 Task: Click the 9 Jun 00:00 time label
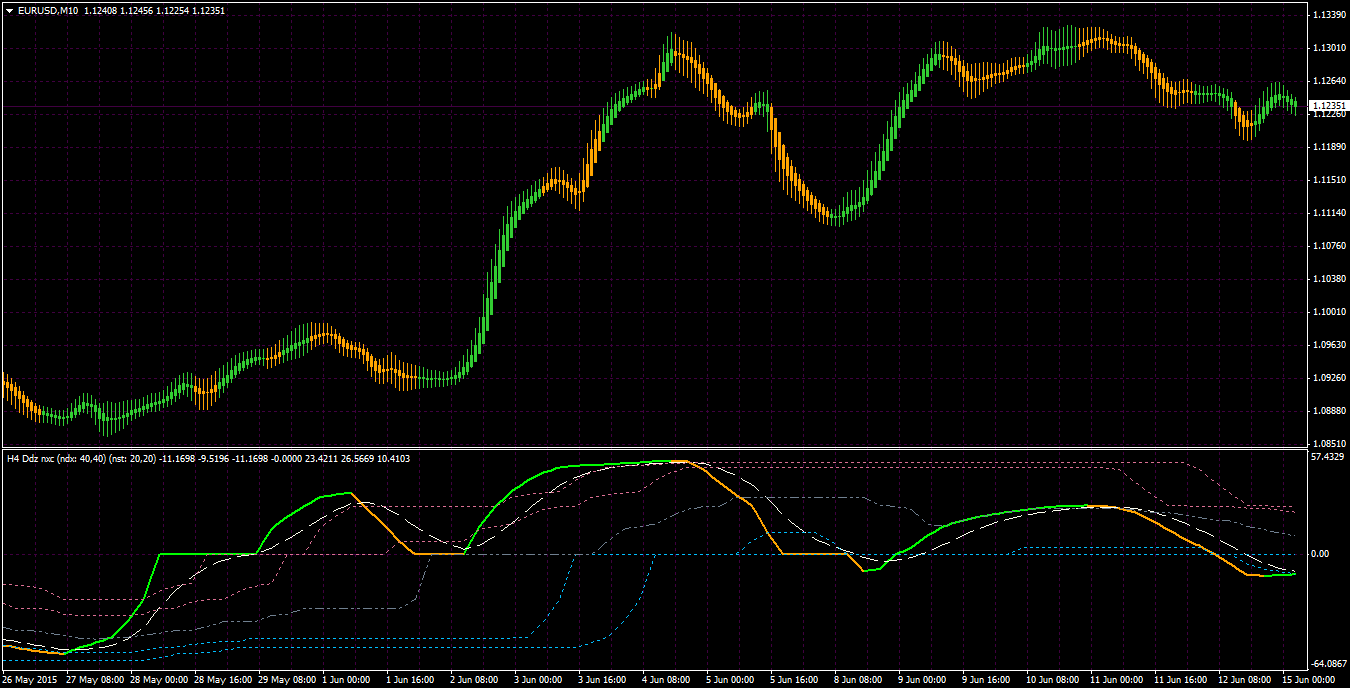coord(922,679)
